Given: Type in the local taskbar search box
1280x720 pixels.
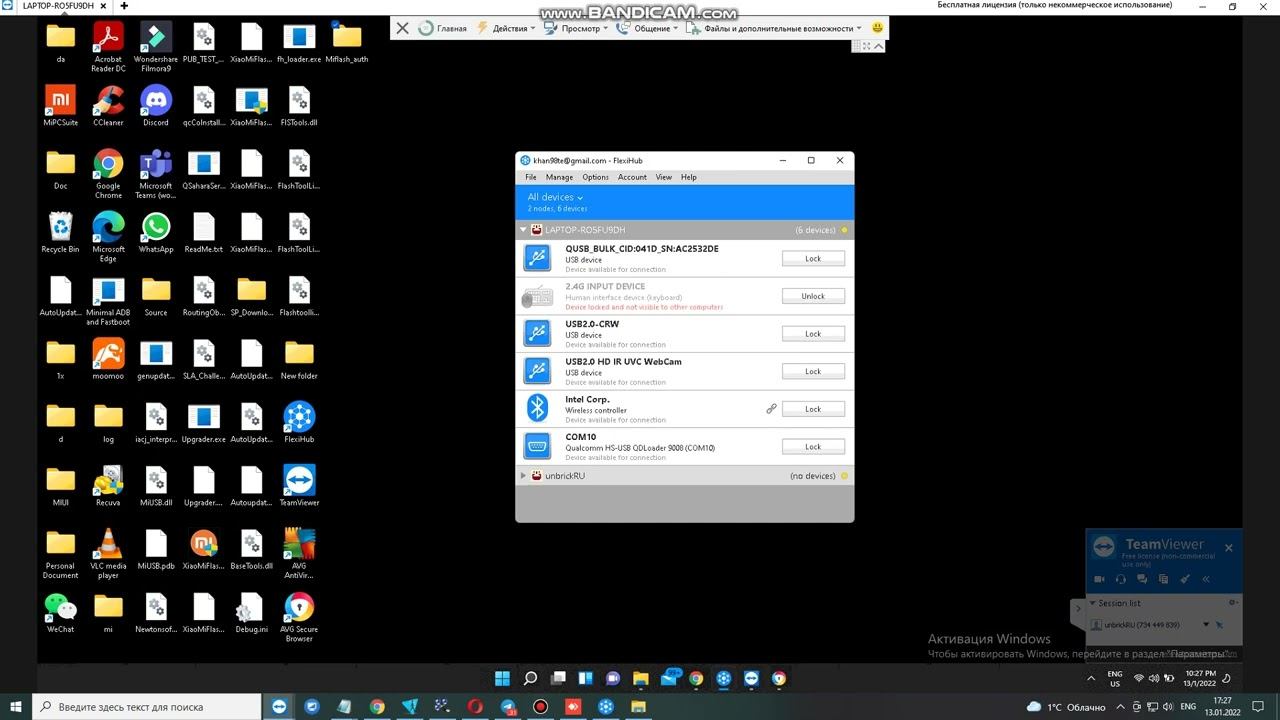Looking at the screenshot, I should 147,707.
